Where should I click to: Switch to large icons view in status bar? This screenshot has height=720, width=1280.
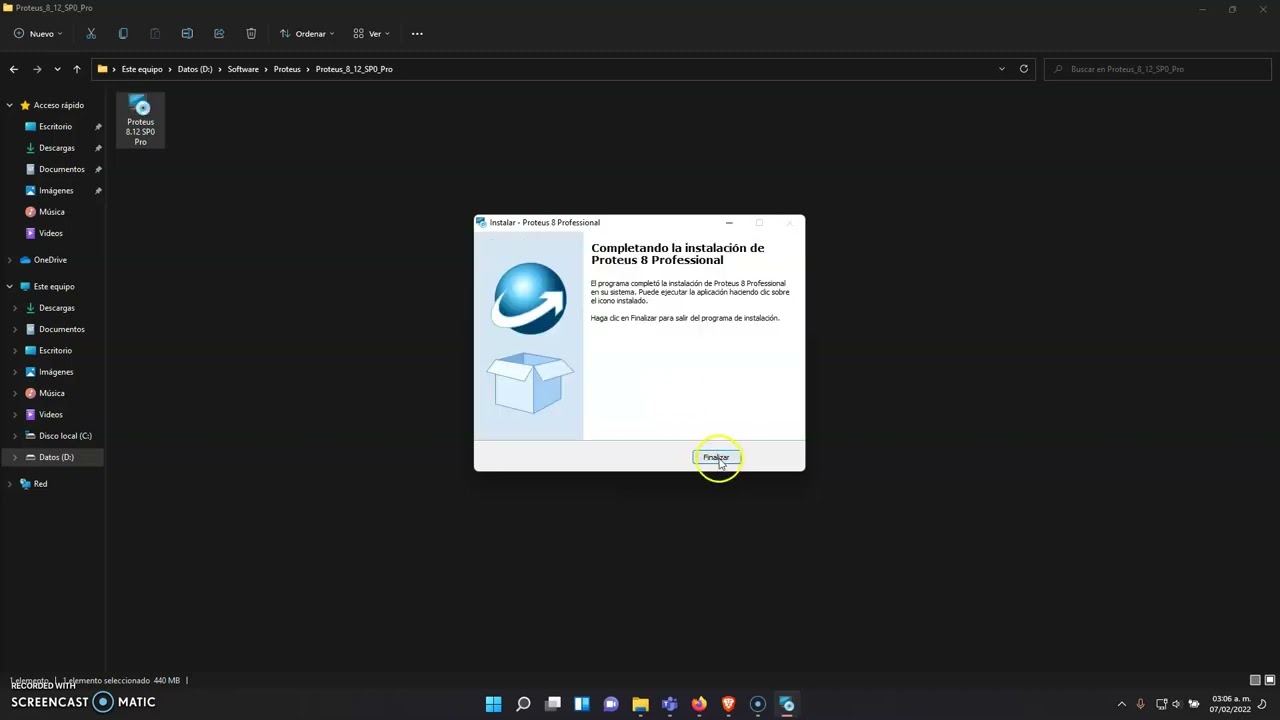pos(1269,680)
